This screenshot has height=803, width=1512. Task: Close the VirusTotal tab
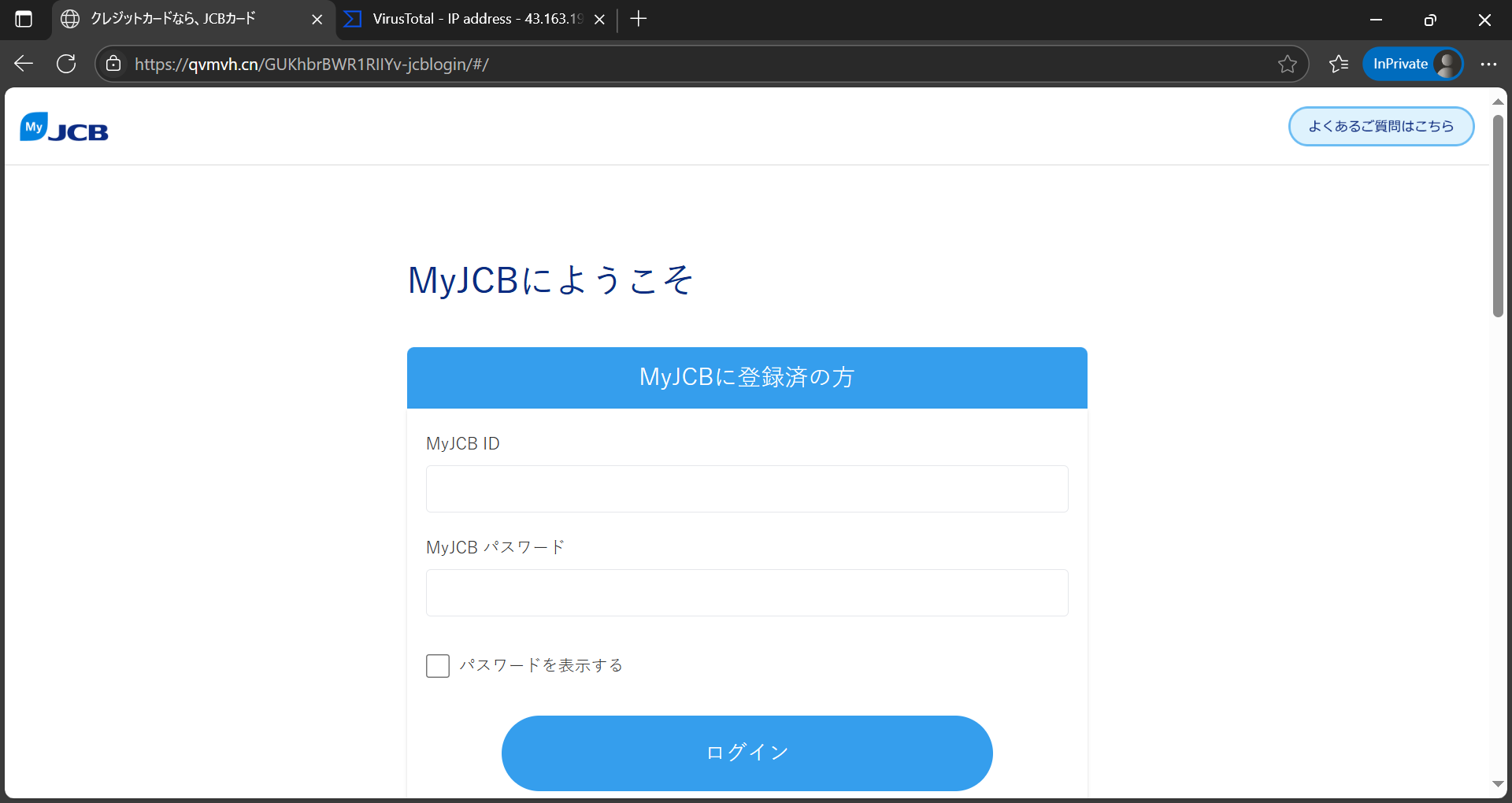pyautogui.click(x=599, y=20)
